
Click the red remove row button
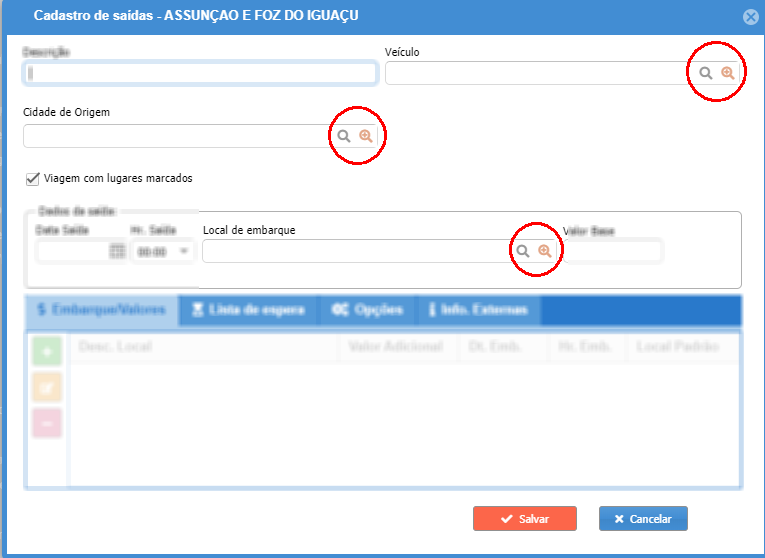pos(47,423)
